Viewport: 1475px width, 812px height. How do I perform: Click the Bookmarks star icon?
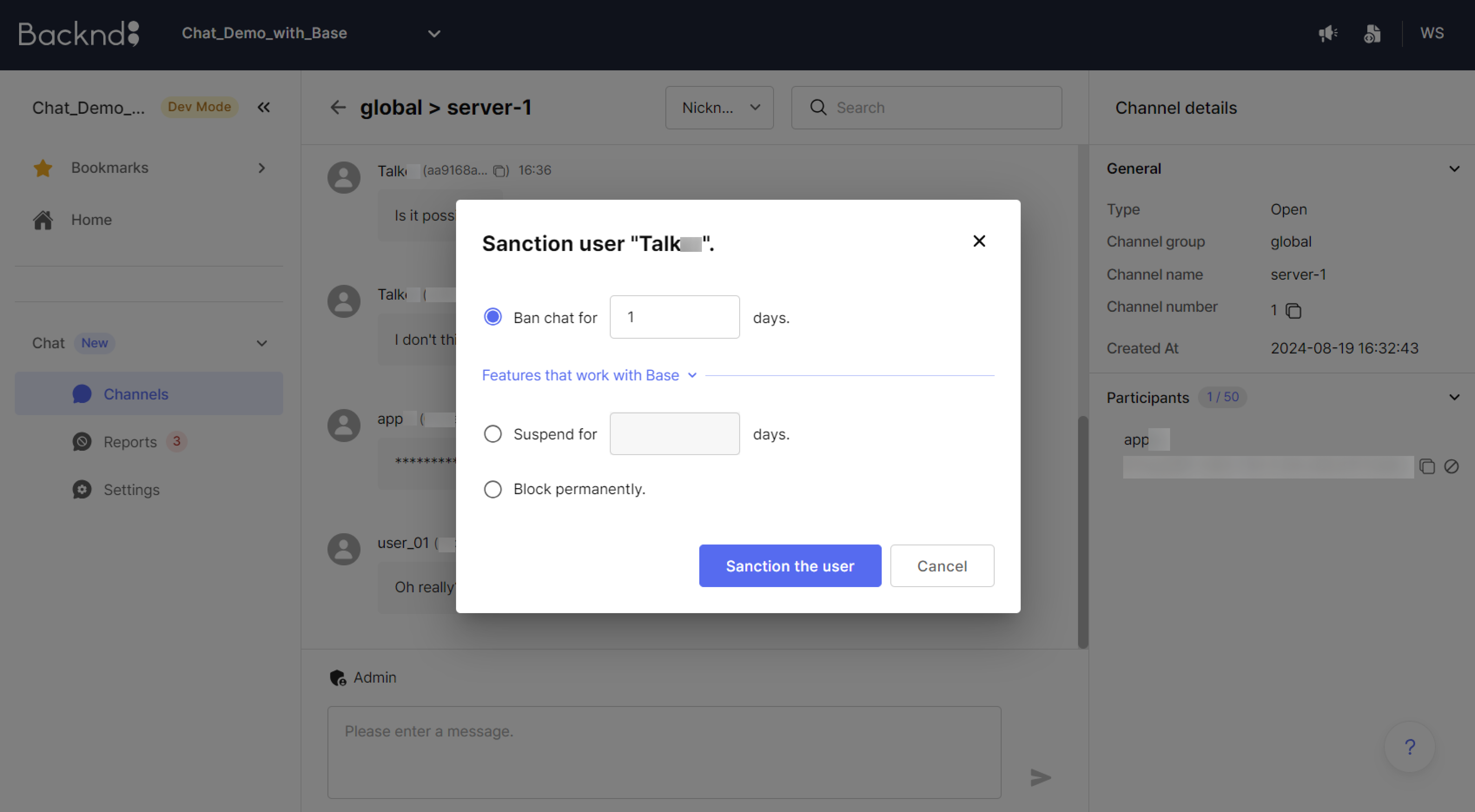(x=43, y=168)
